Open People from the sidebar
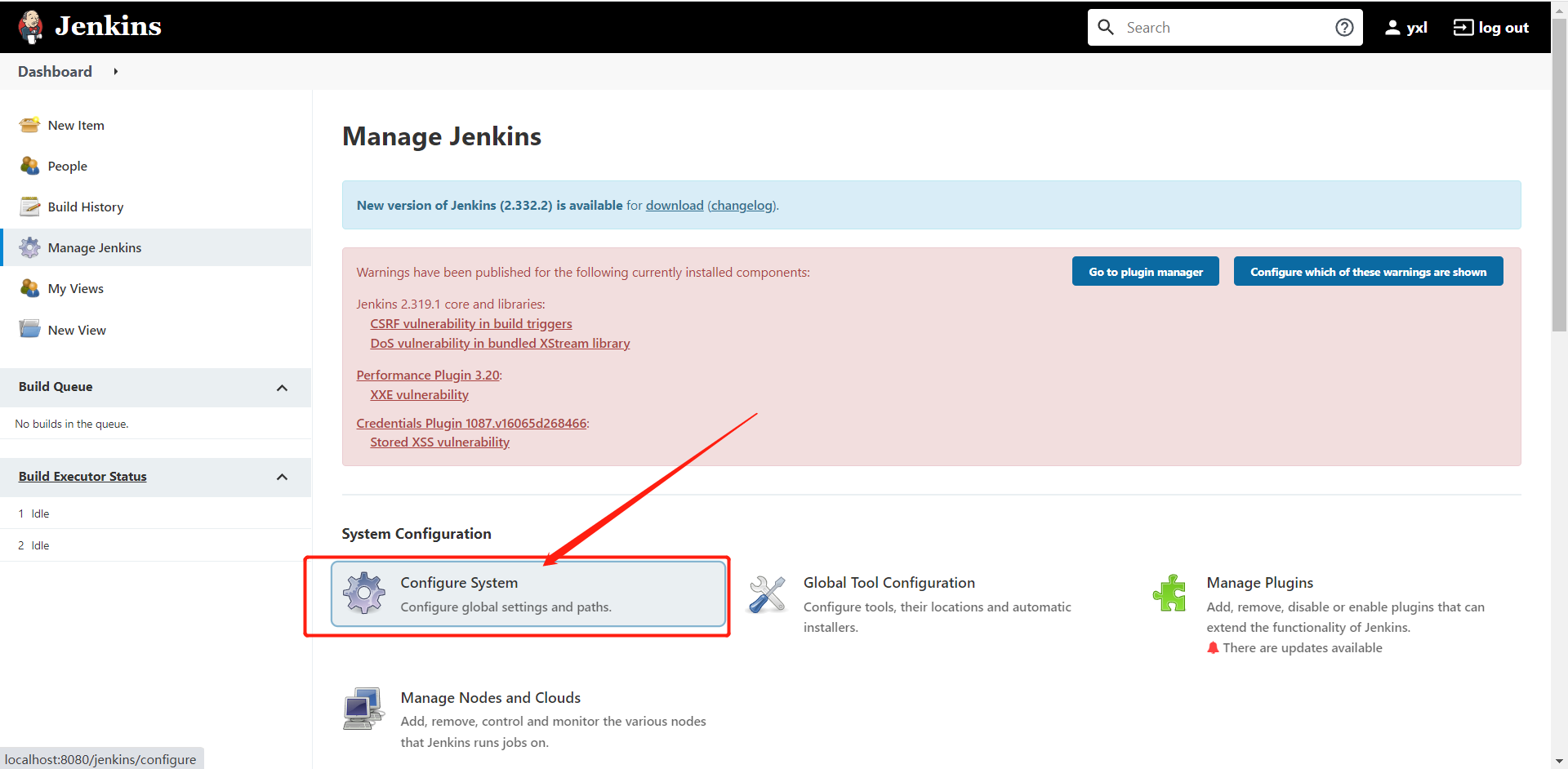Image resolution: width=1568 pixels, height=769 pixels. click(x=67, y=167)
